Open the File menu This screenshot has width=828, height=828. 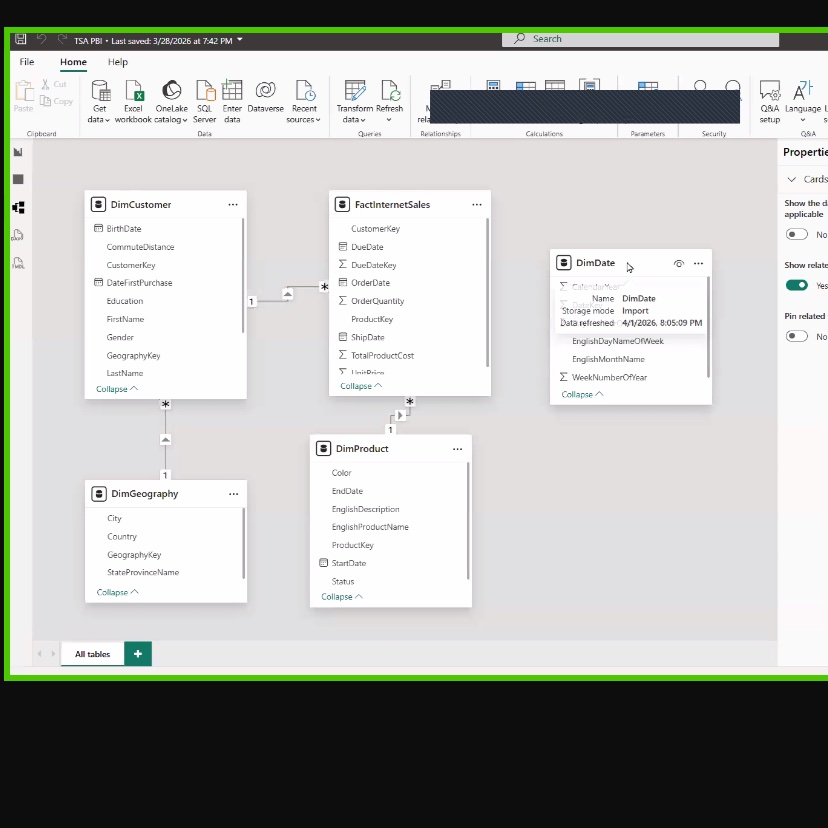[26, 62]
